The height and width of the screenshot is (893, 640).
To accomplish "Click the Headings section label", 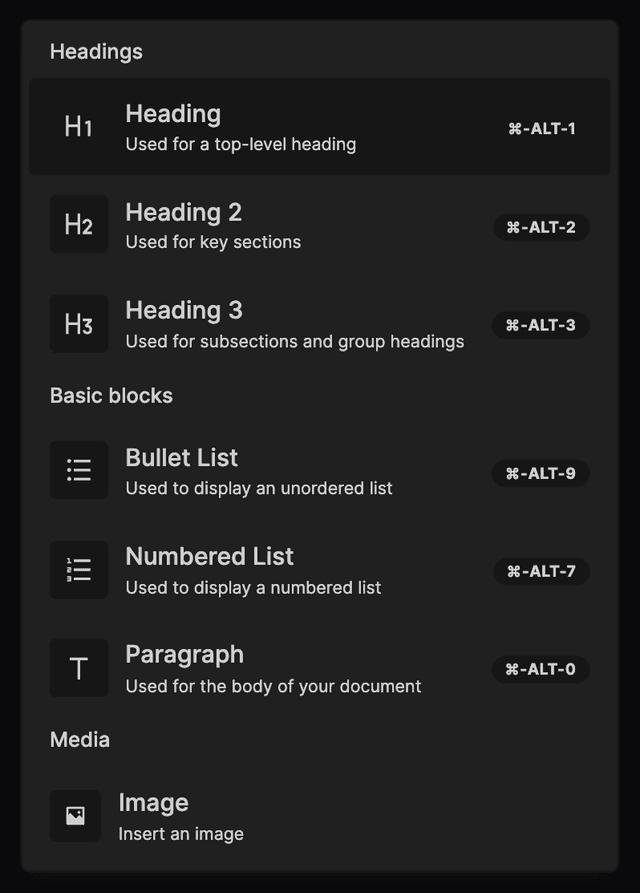I will 96,51.
